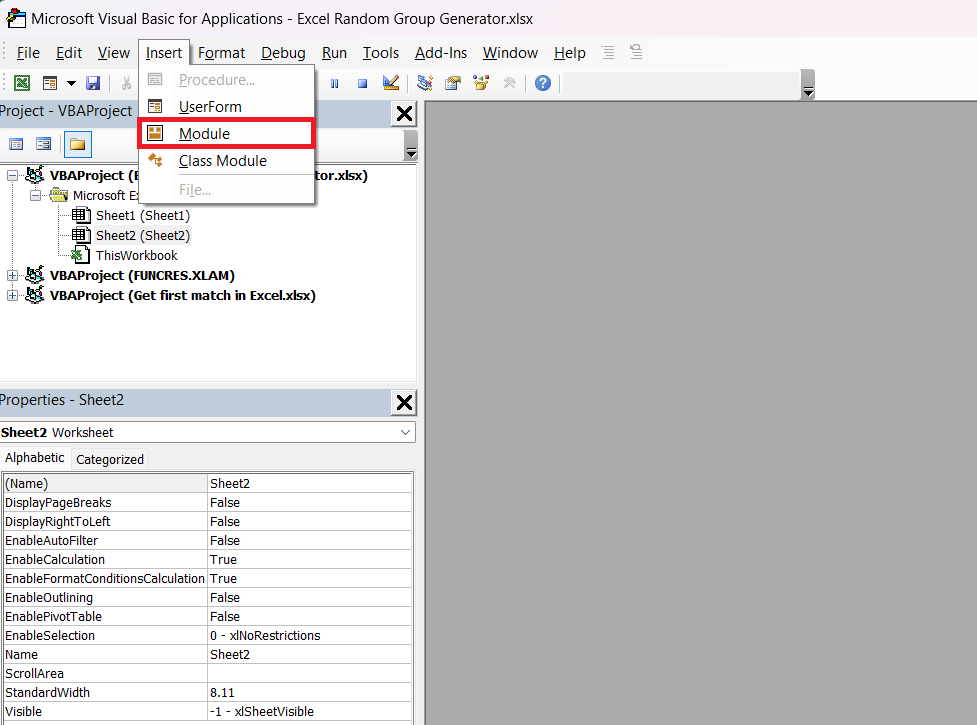Save the workbook with the floppy disk icon
The image size is (977, 725).
pyautogui.click(x=93, y=83)
